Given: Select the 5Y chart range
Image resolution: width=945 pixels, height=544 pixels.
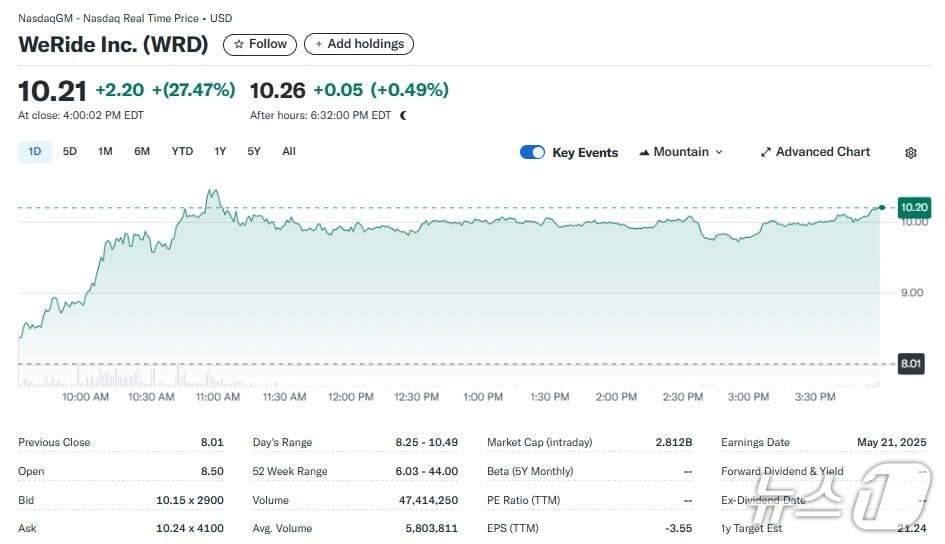Looking at the screenshot, I should point(254,152).
